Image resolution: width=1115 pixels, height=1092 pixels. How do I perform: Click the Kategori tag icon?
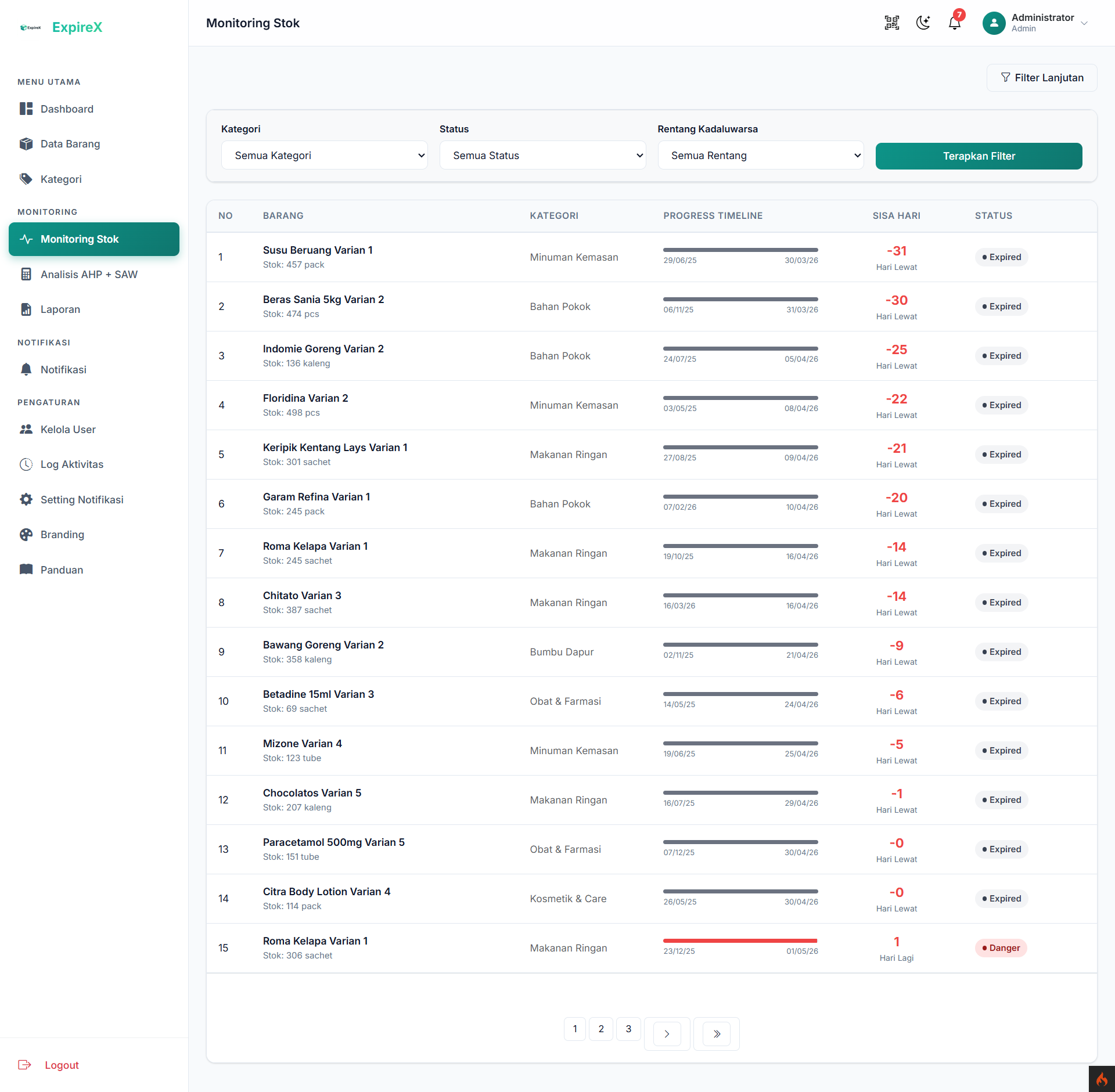26,179
